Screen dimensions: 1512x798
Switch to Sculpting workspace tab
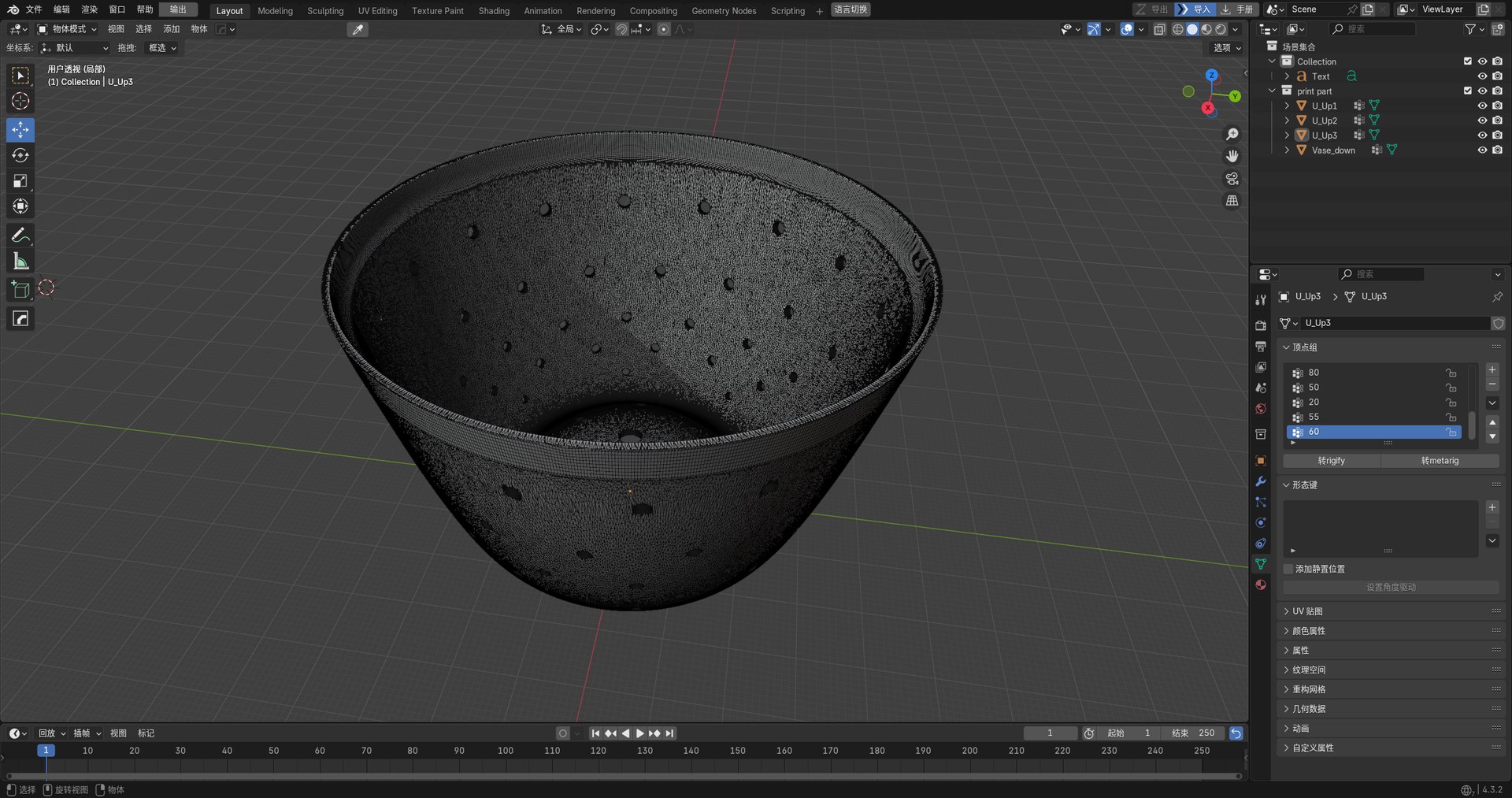[x=325, y=11]
